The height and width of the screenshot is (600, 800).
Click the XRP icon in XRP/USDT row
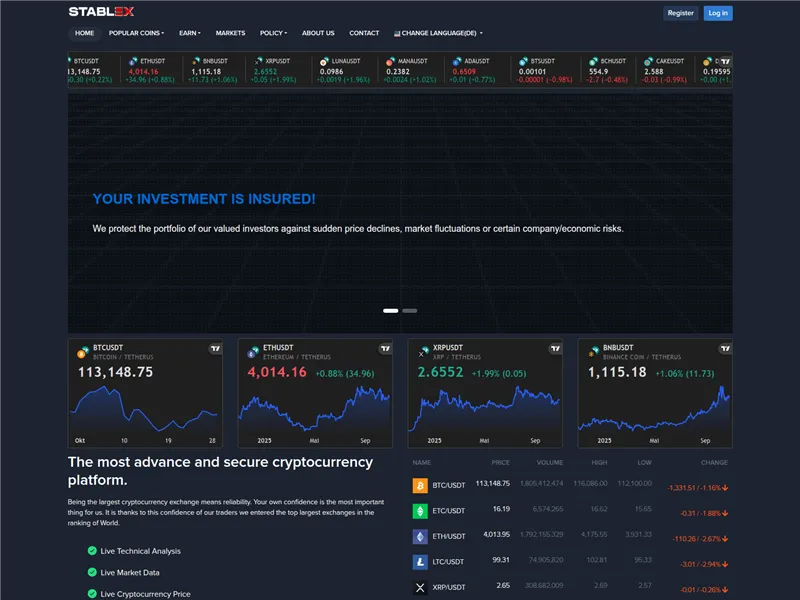420,588
